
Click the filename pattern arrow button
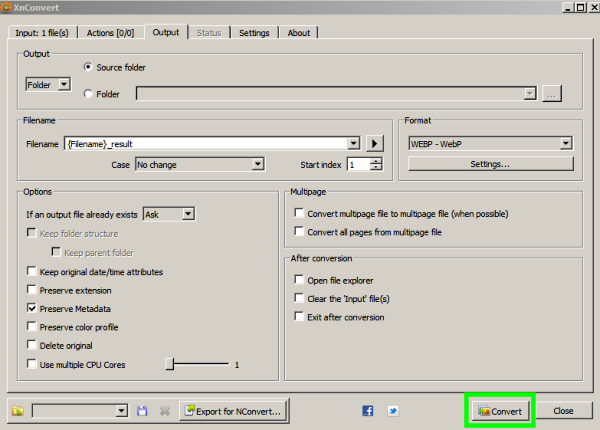(374, 144)
